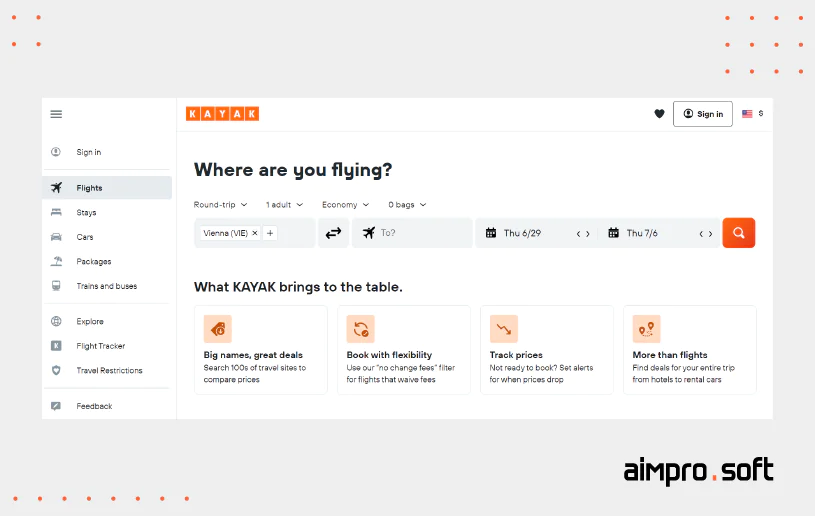Screen dimensions: 815x516
Task: Expand the Economy cabin class dropdown
Action: (345, 205)
